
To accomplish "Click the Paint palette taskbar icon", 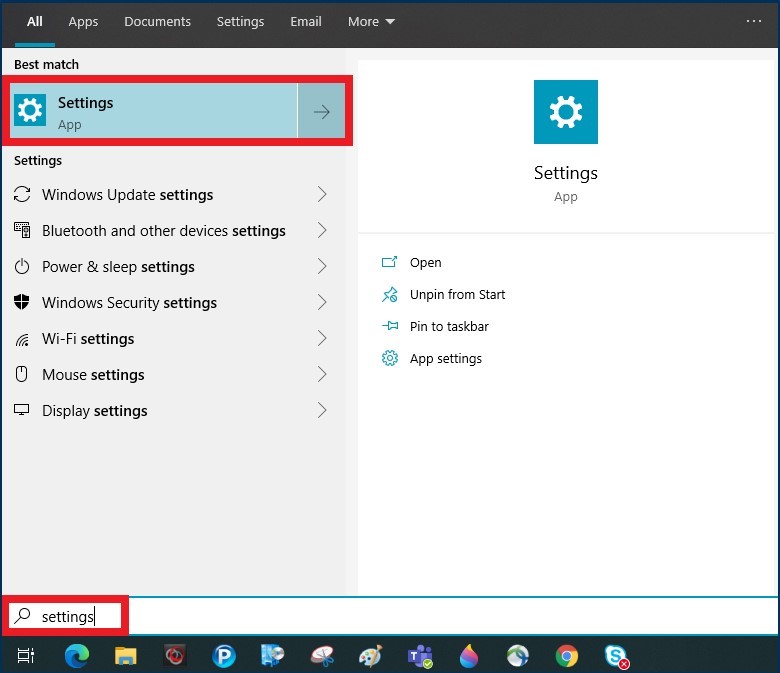I will pos(371,656).
